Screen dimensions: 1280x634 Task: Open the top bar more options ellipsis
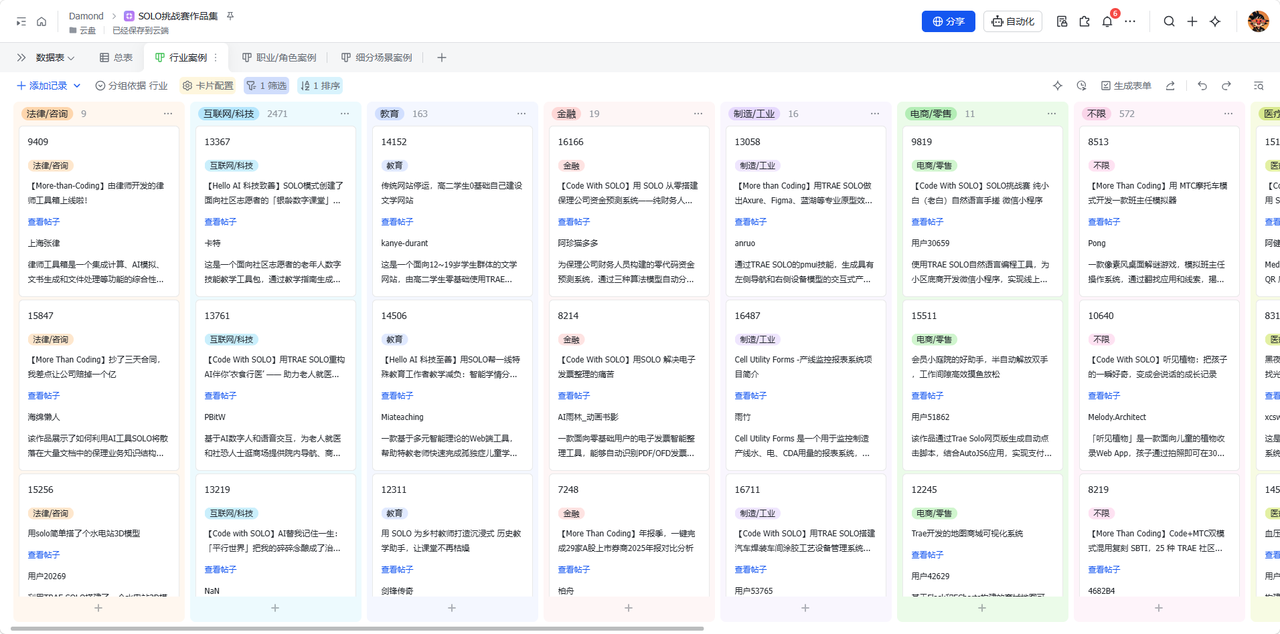point(1131,21)
